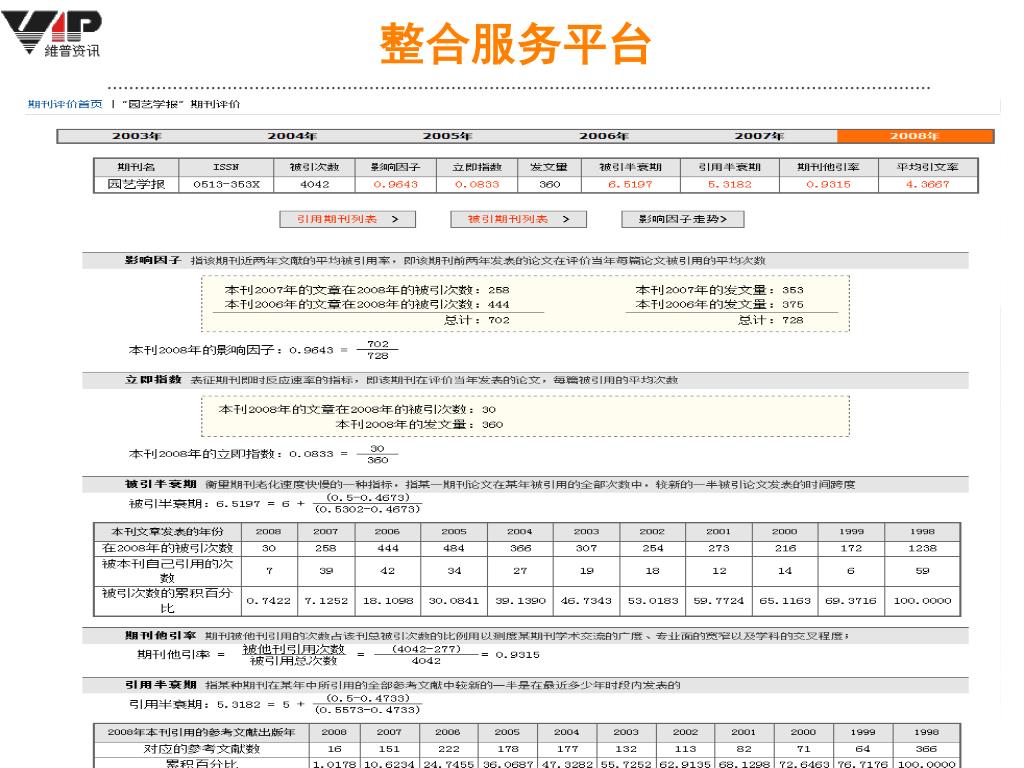Switch to the 2006年 tab
Screen dimensions: 1024x768
pos(604,136)
